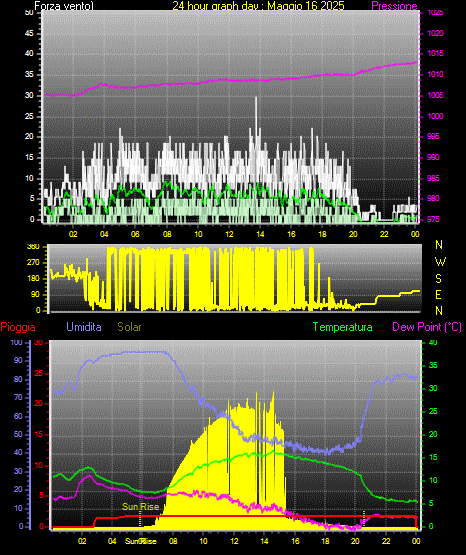Click the 1010 pressure axis value
This screenshot has width=466, height=555.
[x=435, y=74]
